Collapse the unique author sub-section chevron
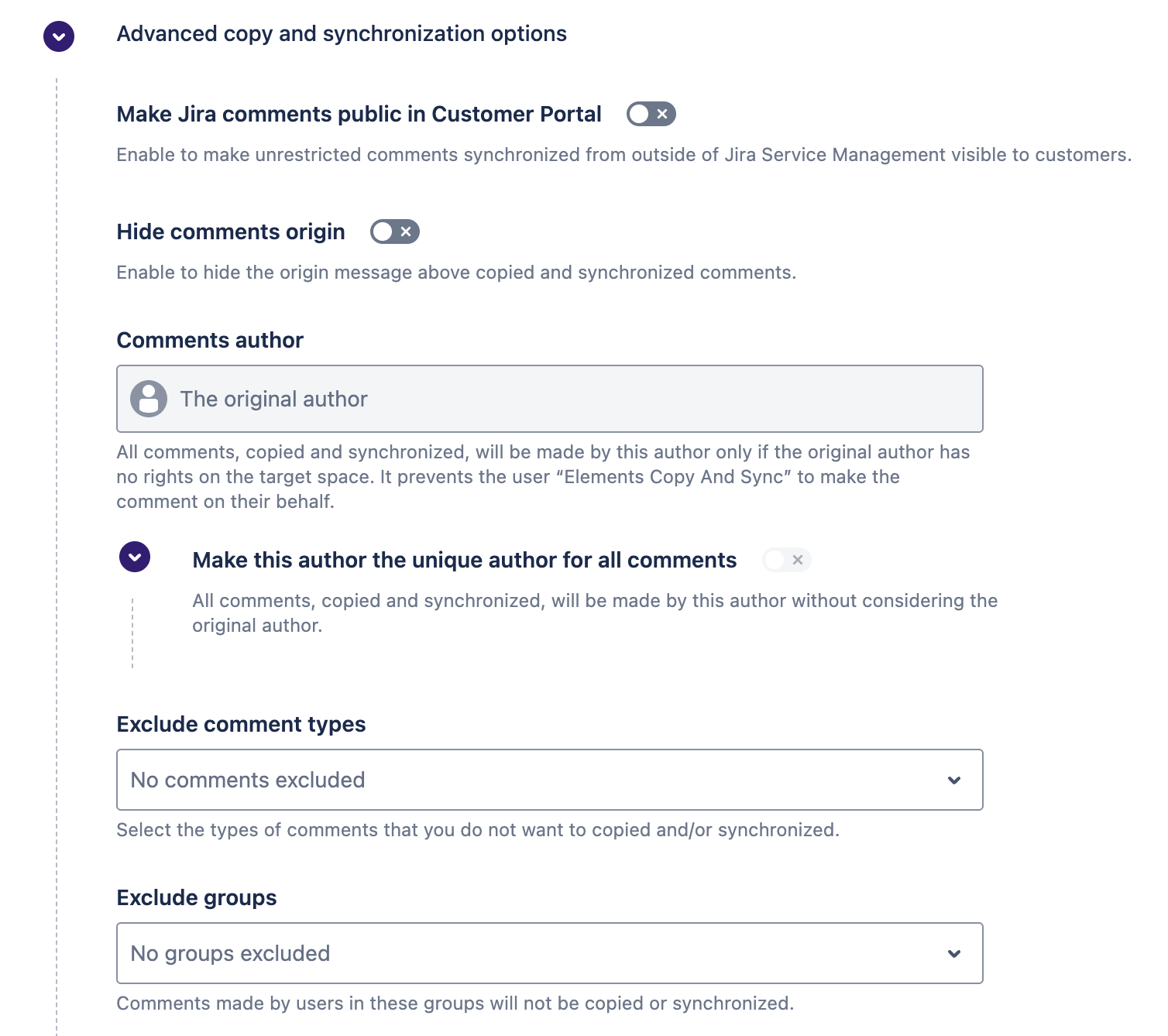Screen dimensions: 1168x1036 tap(135, 557)
